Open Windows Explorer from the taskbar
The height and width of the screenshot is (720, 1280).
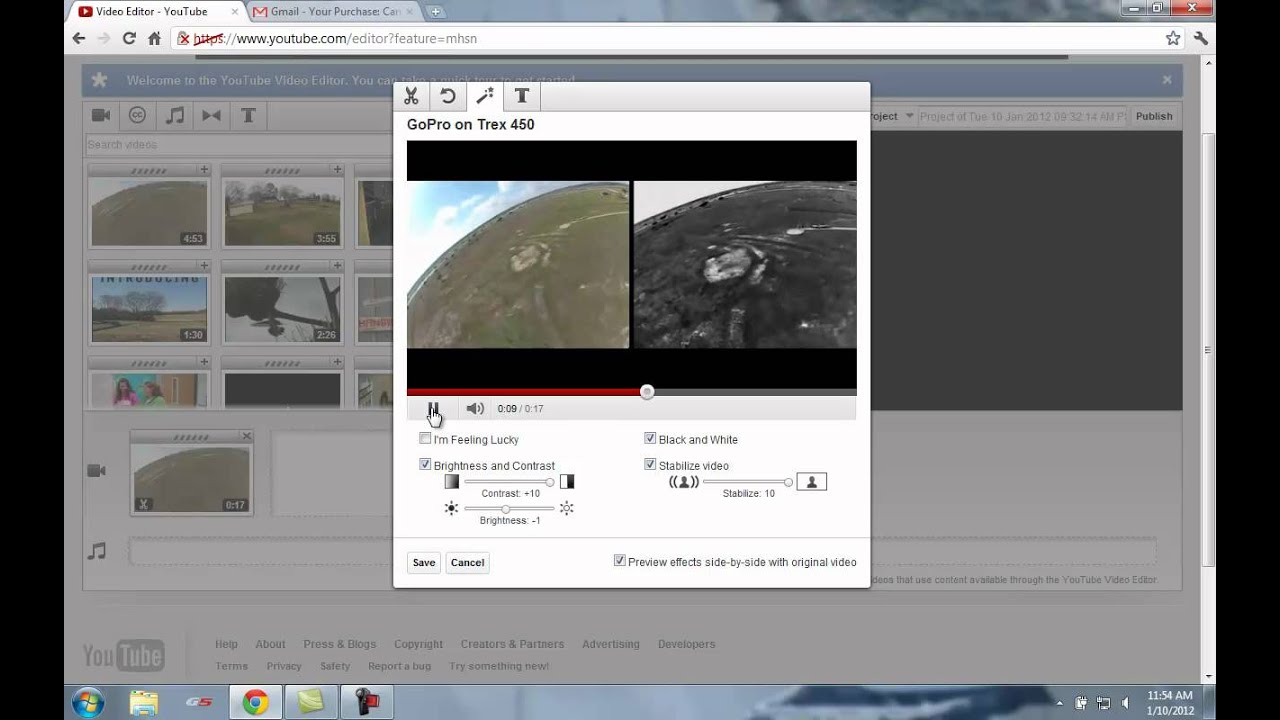[x=143, y=703]
